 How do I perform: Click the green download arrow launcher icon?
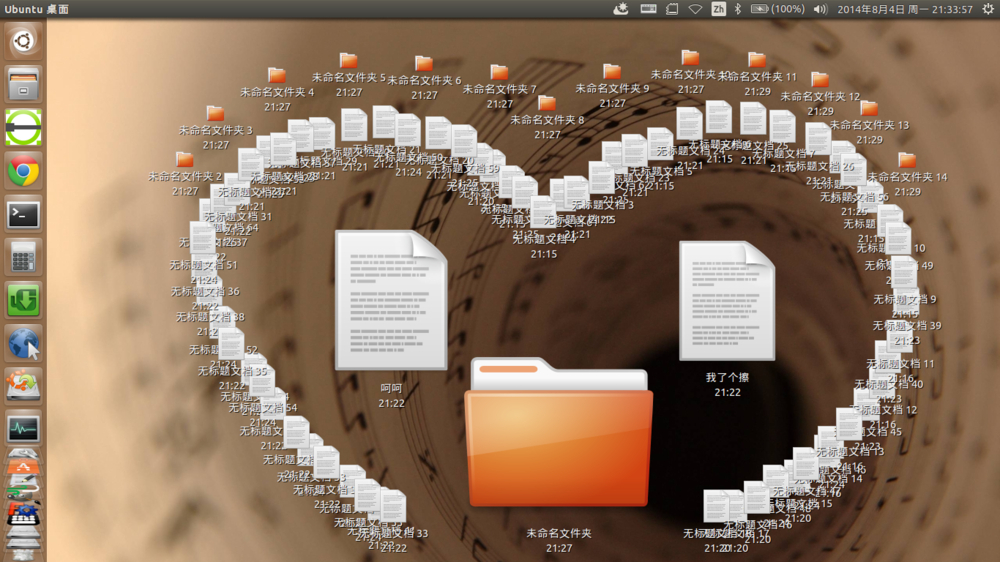(23, 299)
